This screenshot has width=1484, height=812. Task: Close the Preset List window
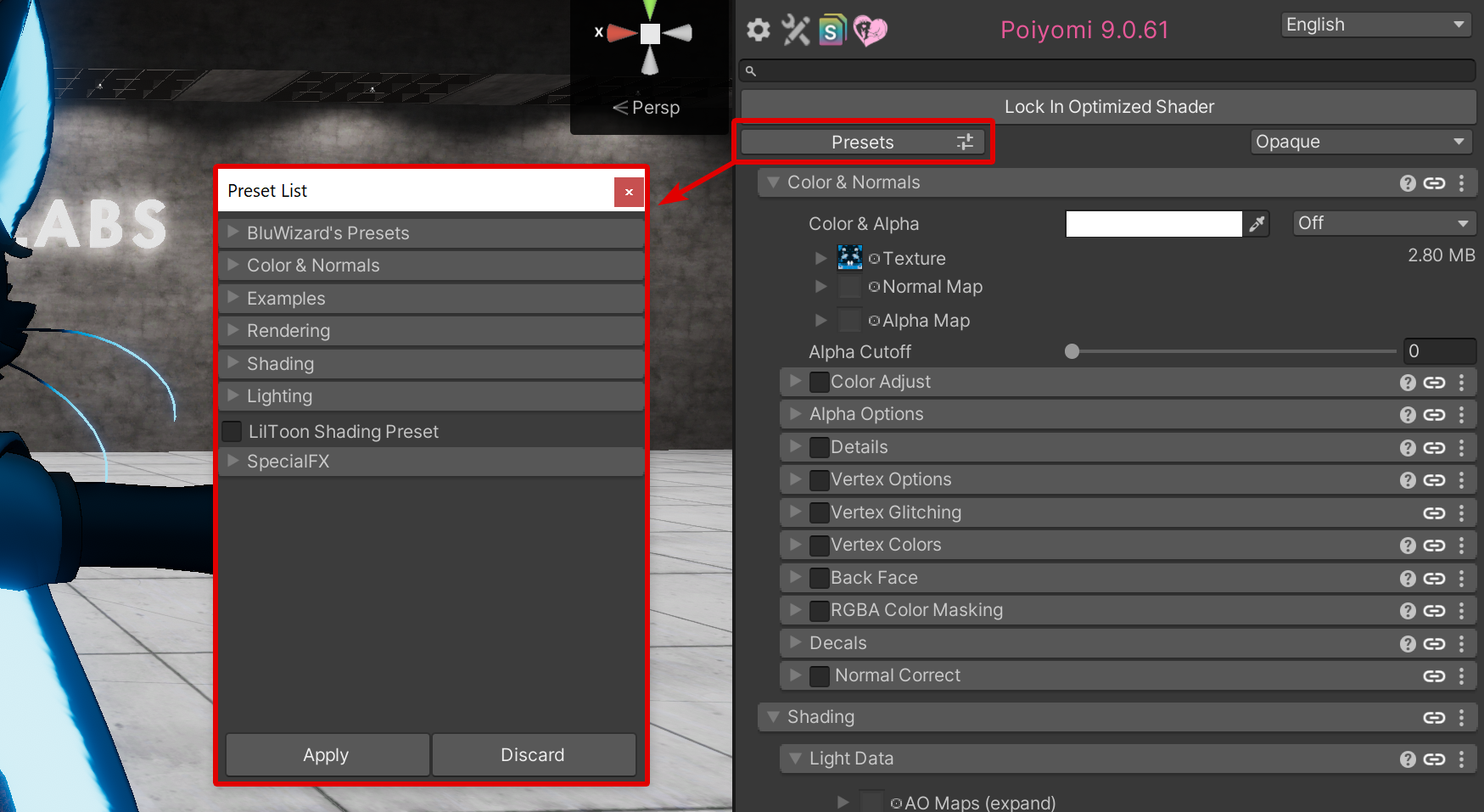pyautogui.click(x=629, y=192)
